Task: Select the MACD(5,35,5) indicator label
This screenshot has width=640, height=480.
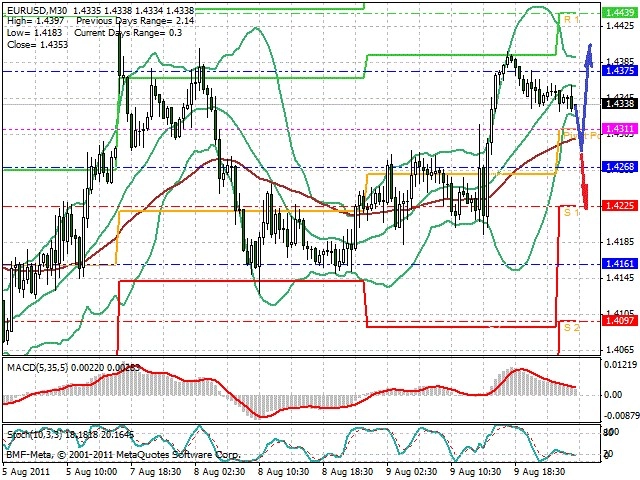Action: (x=38, y=367)
